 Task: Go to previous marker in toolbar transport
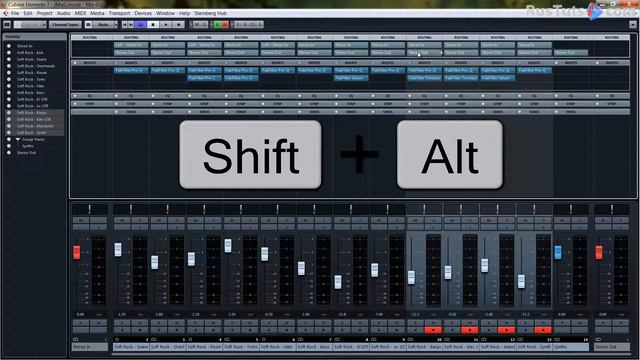coord(125,25)
